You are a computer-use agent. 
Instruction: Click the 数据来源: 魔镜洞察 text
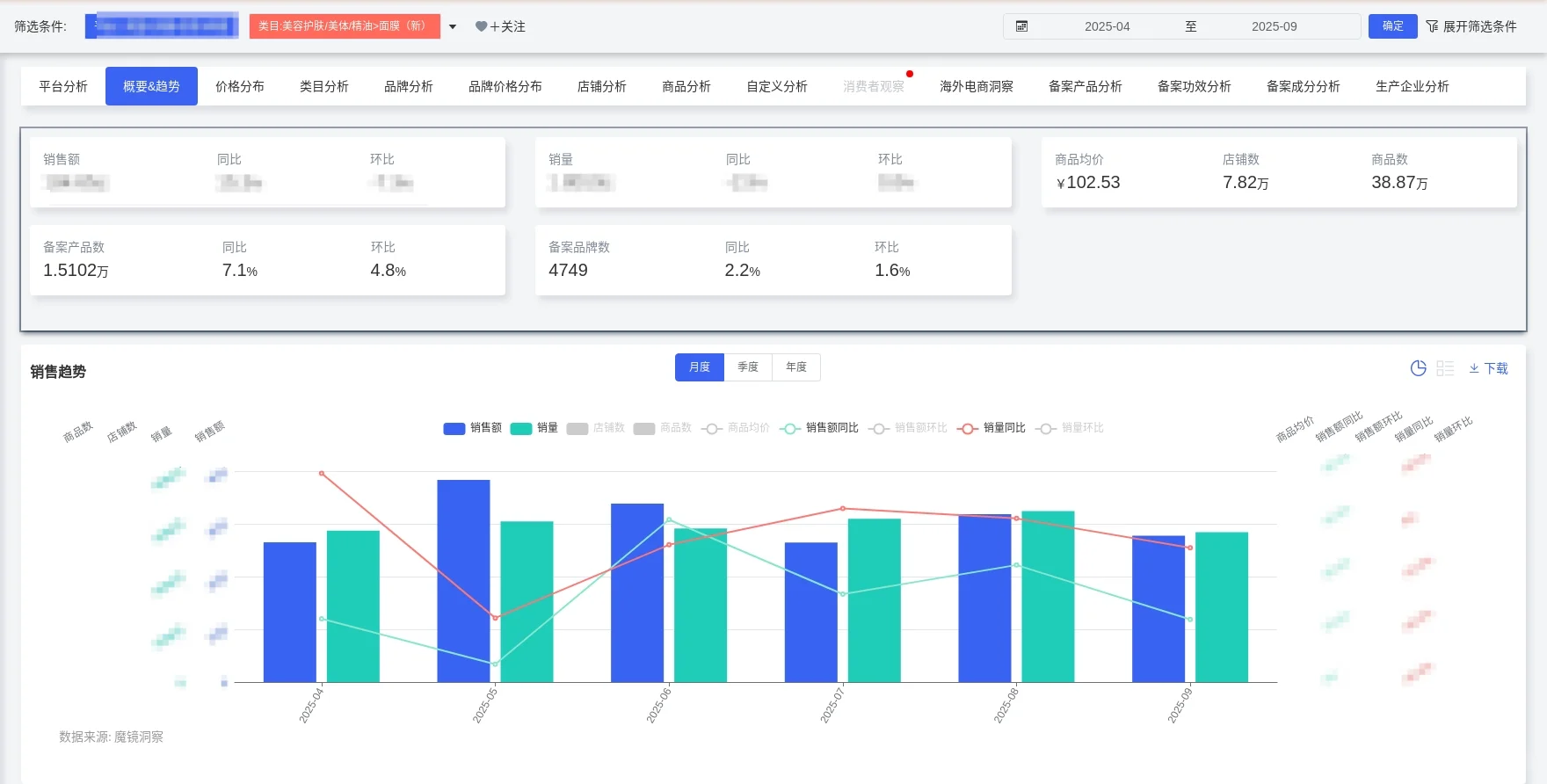(x=111, y=737)
